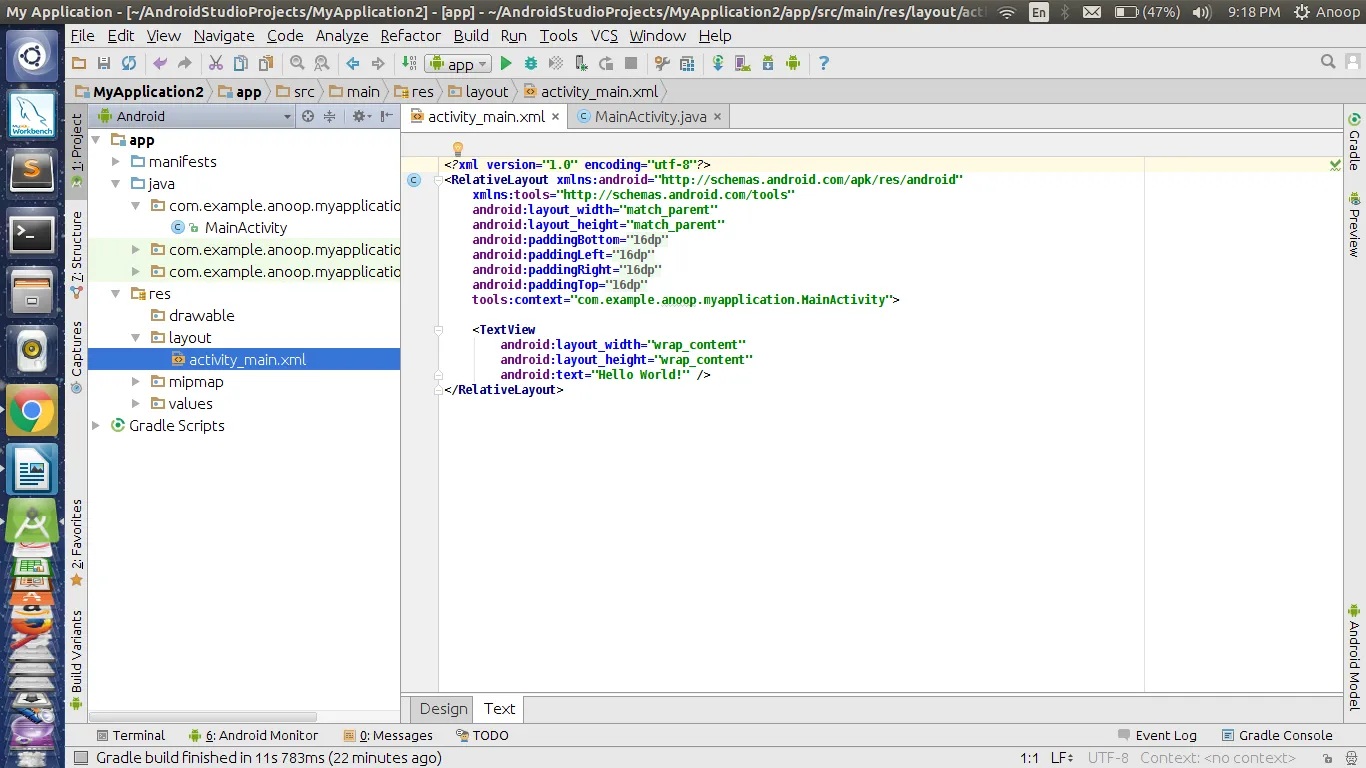Click the Cut scissors icon
Viewport: 1366px width, 768px height.
click(x=215, y=63)
